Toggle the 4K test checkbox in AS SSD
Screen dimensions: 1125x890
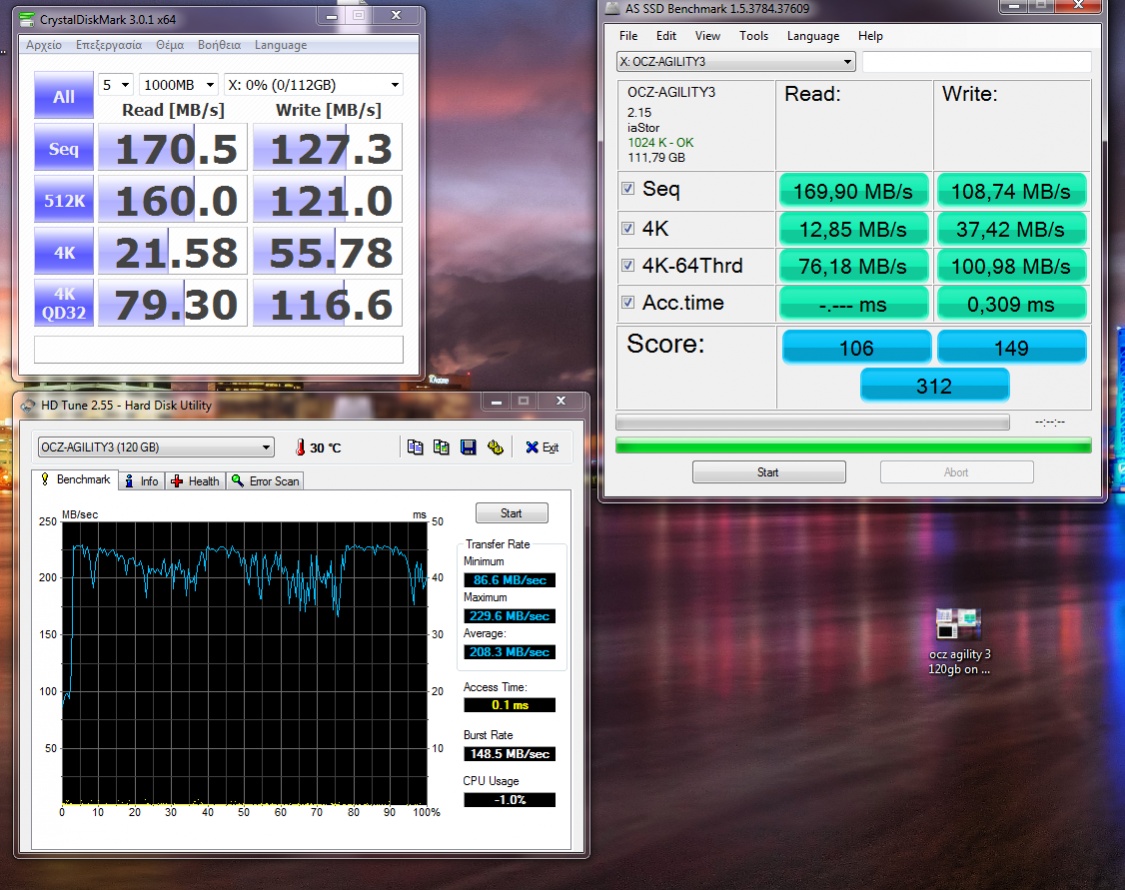(628, 228)
